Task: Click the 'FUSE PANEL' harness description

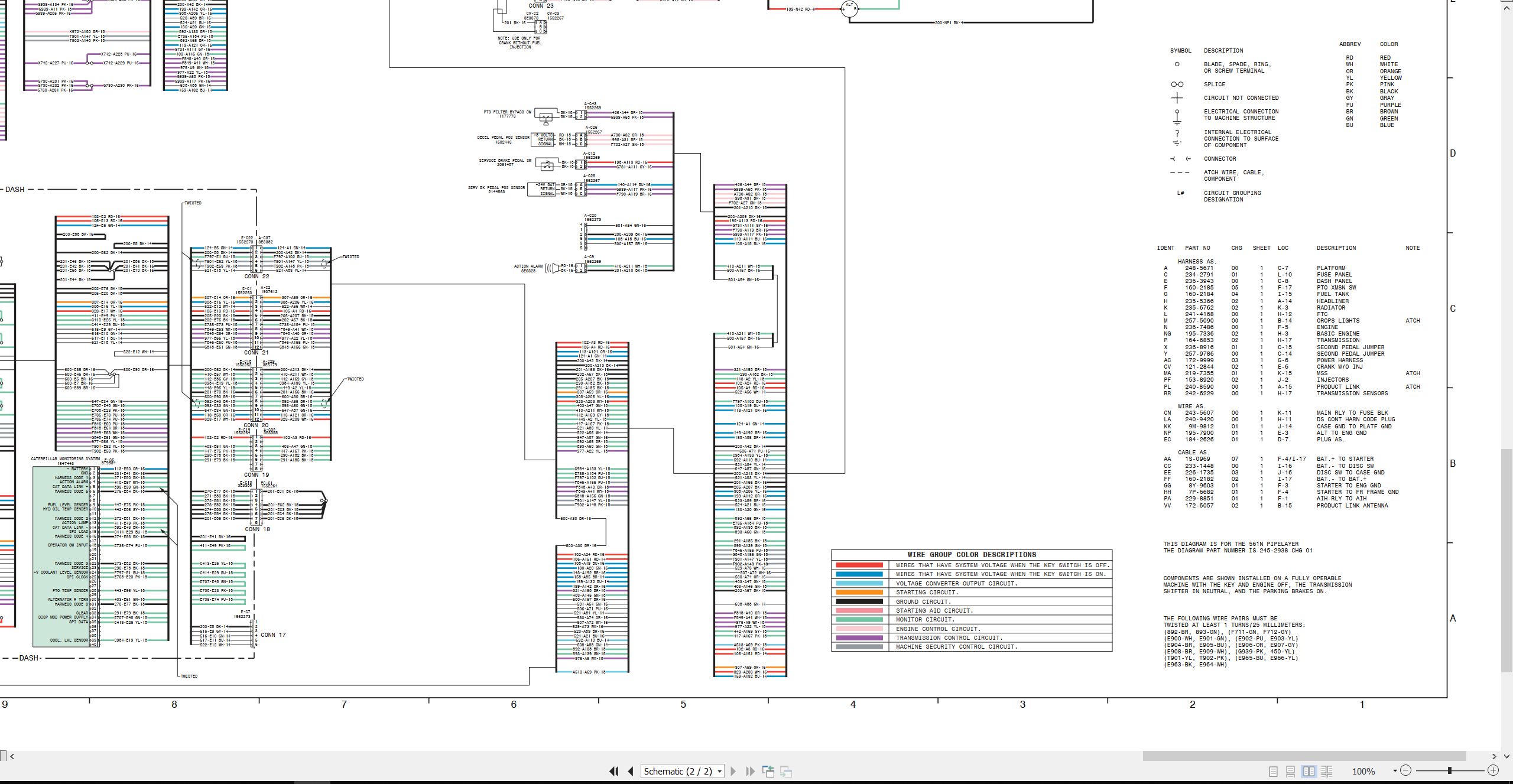Action: click(1334, 275)
